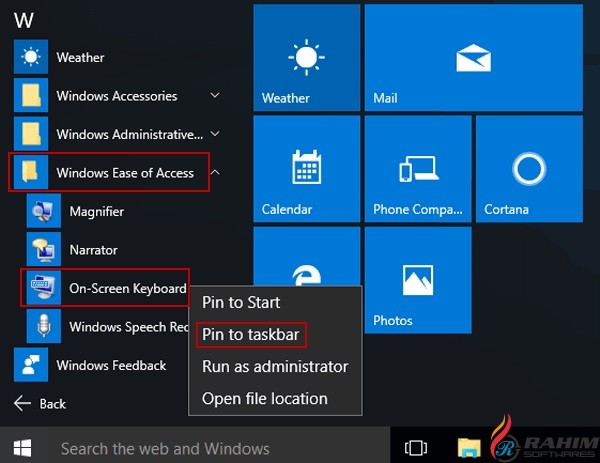
Task: Click the Narrator app icon
Action: click(x=44, y=249)
